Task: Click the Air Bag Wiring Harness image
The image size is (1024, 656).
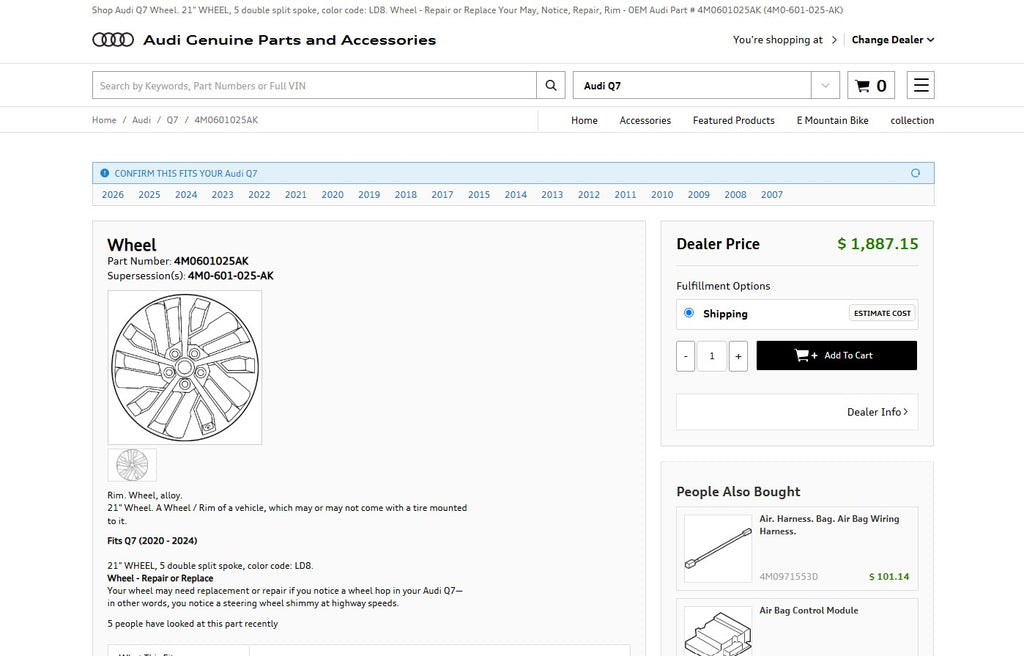Action: (718, 549)
